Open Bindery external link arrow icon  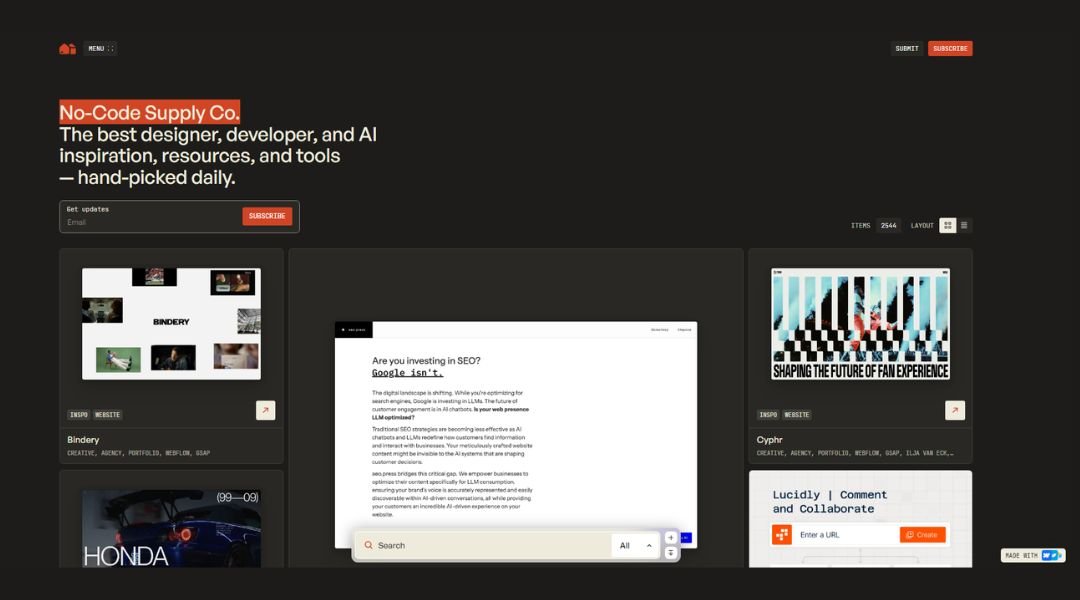[265, 410]
